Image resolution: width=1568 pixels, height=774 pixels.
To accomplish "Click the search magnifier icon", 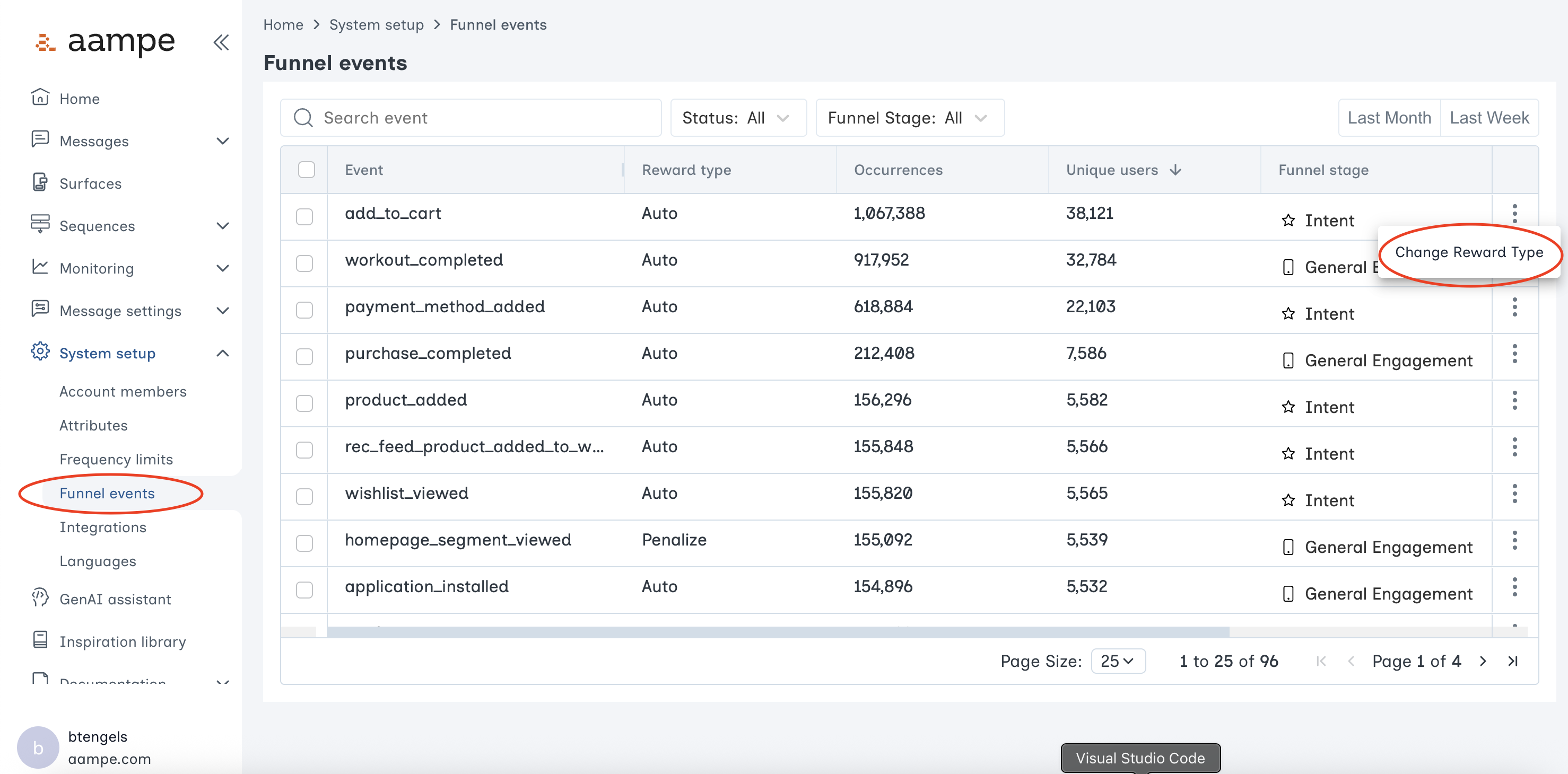I will (x=303, y=118).
